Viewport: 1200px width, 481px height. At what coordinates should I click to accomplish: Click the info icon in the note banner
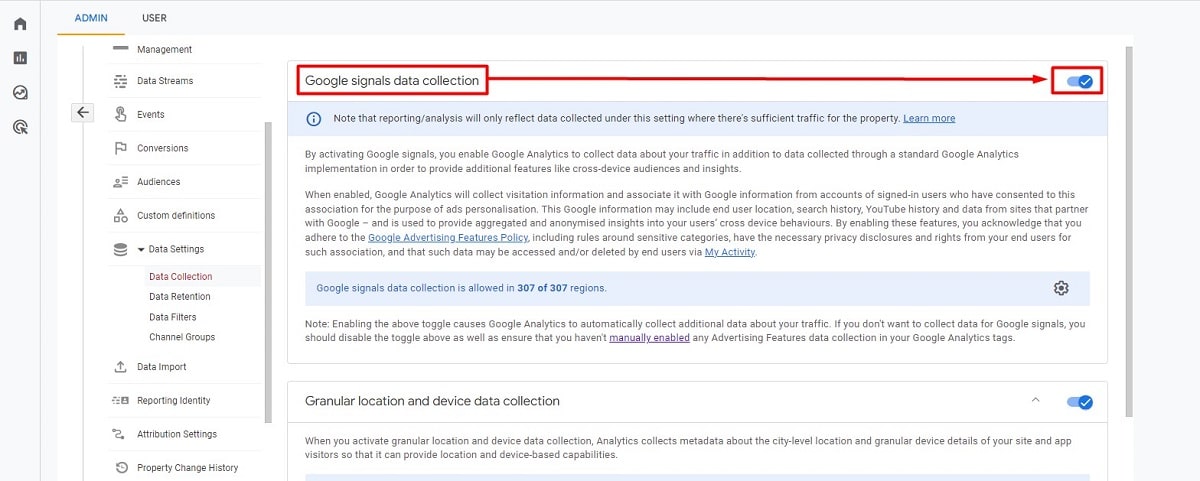point(313,118)
